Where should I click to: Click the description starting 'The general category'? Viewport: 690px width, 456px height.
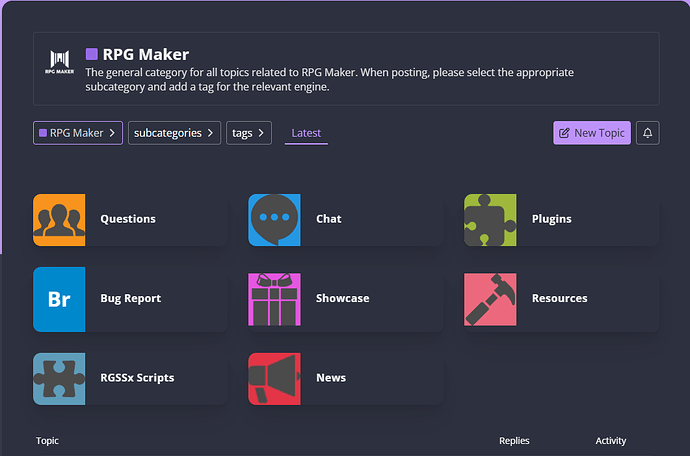pyautogui.click(x=330, y=79)
